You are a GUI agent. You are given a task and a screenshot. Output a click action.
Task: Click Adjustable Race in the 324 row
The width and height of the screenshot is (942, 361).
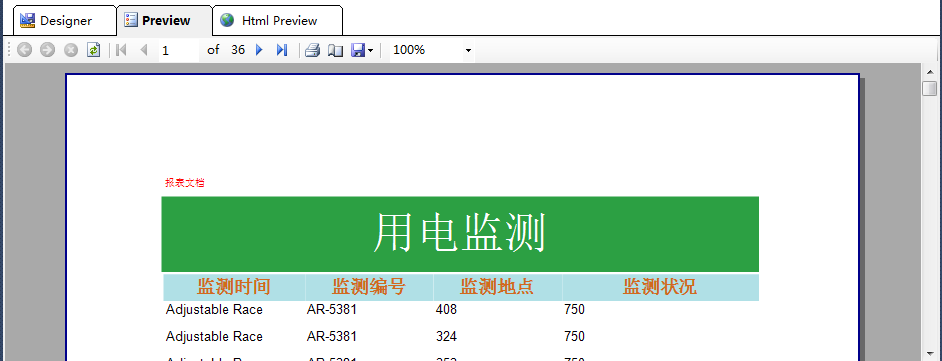tap(214, 336)
